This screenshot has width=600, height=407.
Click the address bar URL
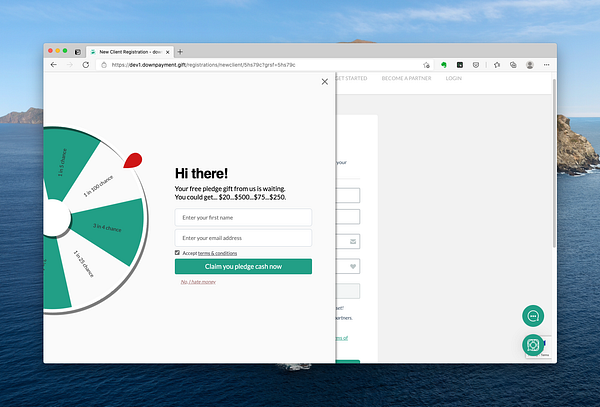pos(203,65)
